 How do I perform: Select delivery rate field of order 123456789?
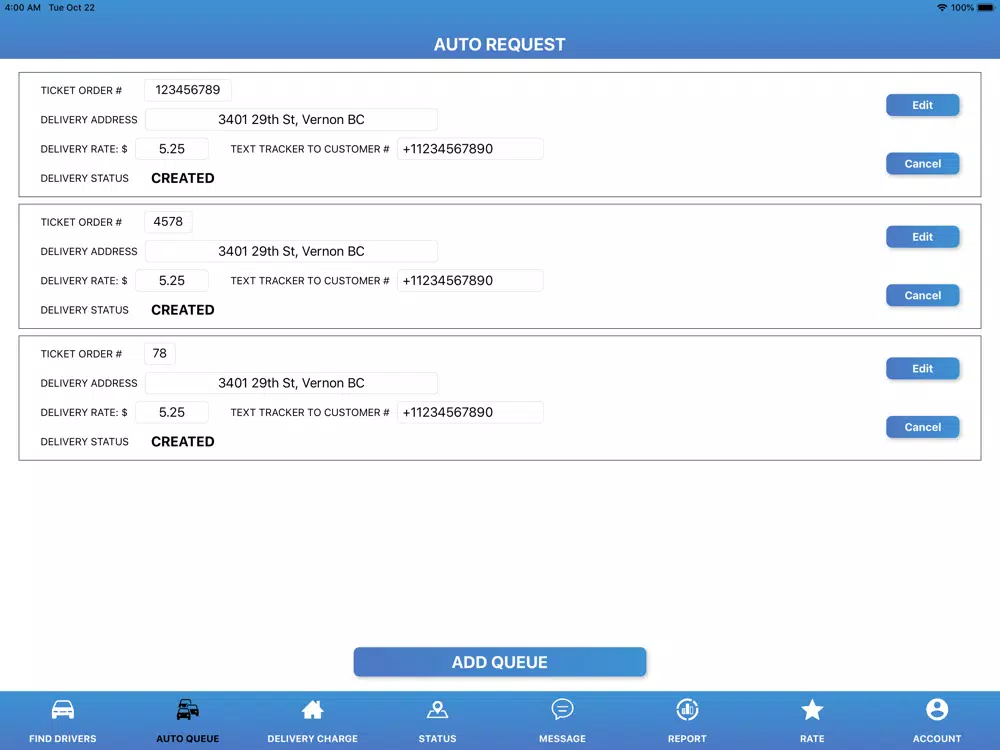(172, 149)
